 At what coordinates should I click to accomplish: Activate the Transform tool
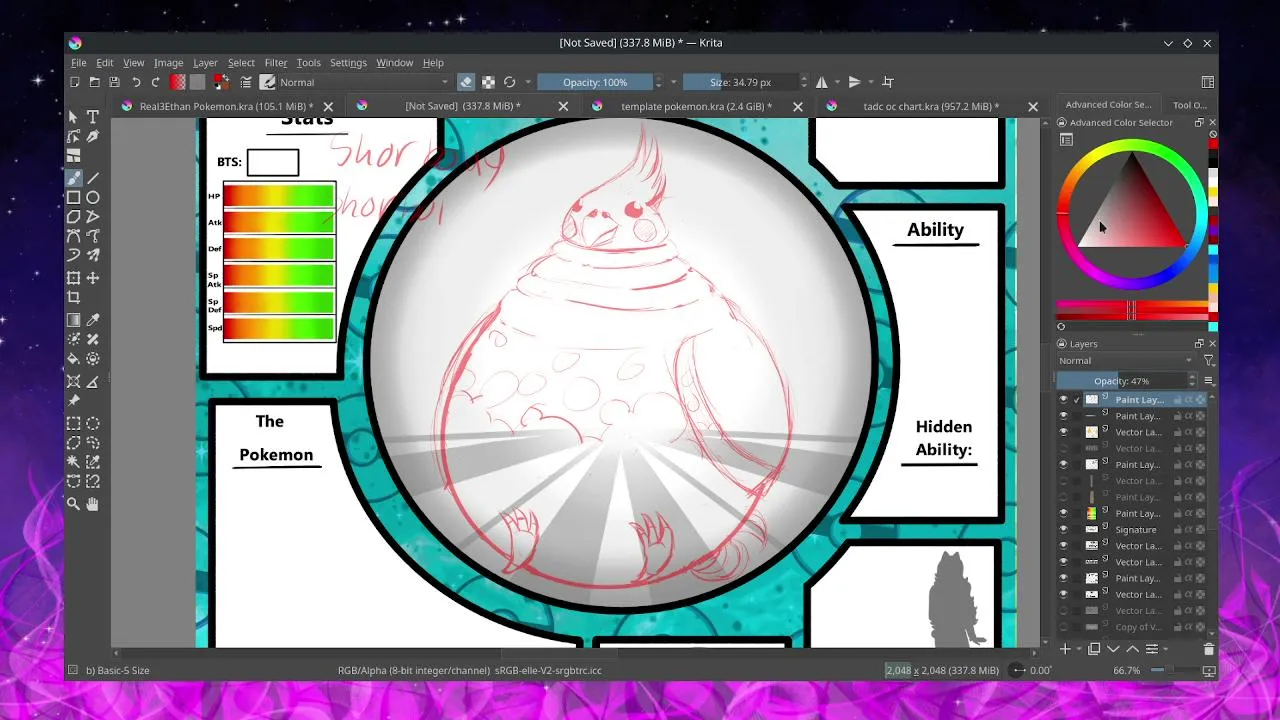pos(74,278)
